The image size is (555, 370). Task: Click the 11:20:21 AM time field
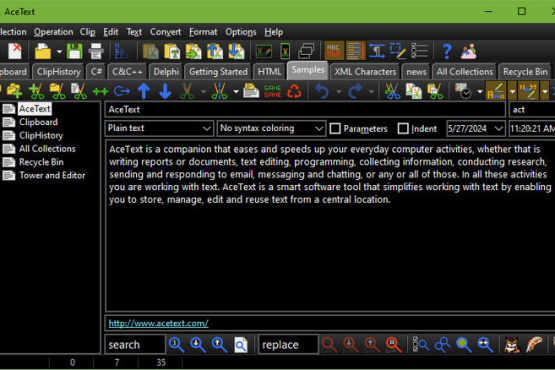click(532, 128)
